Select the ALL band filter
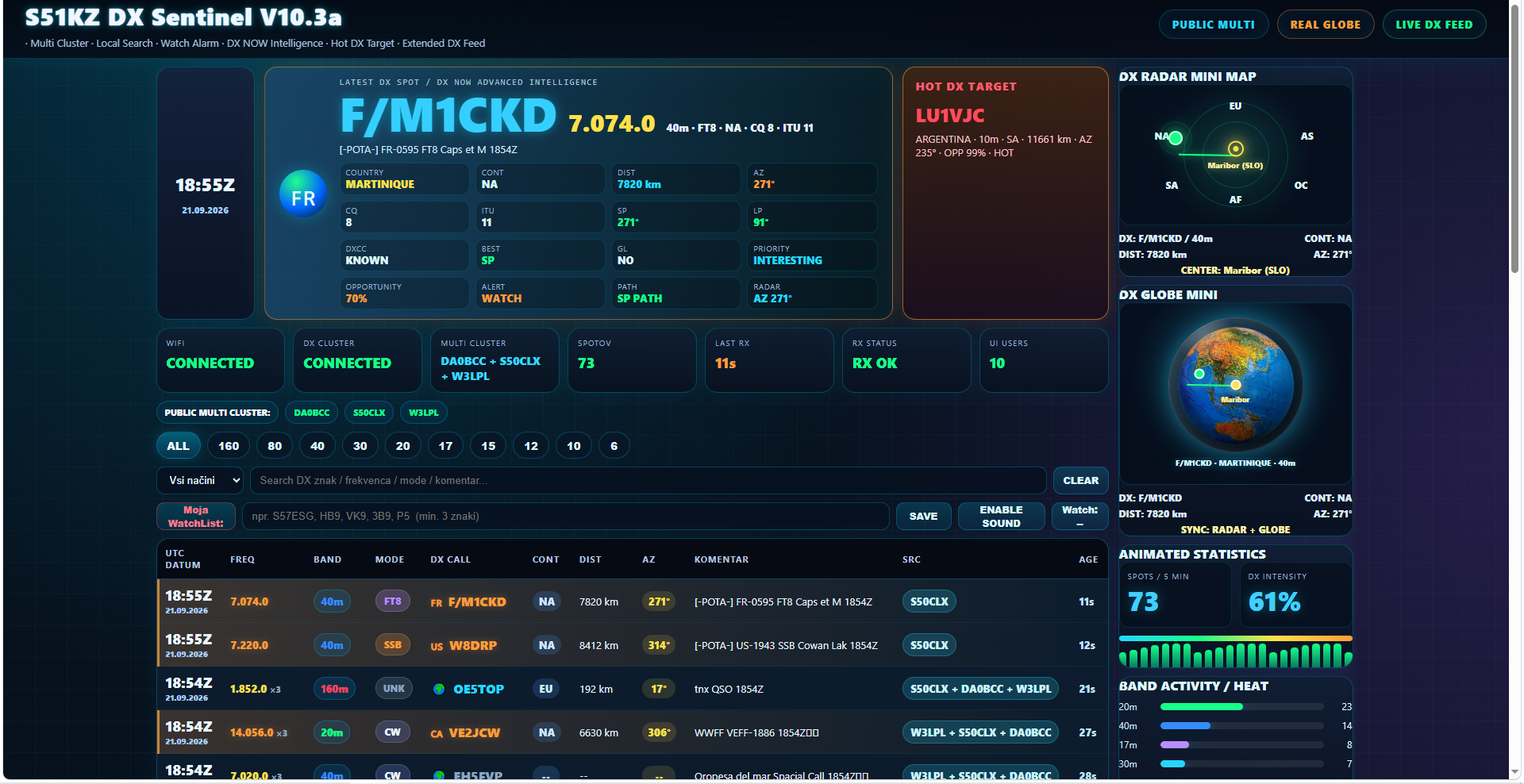The height and width of the screenshot is (784, 1524). tap(179, 446)
